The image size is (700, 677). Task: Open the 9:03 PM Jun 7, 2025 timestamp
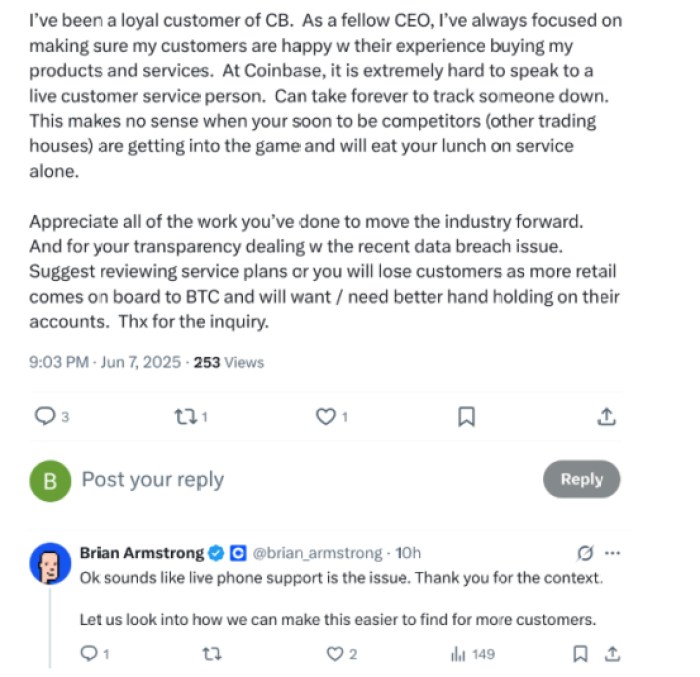[103, 362]
